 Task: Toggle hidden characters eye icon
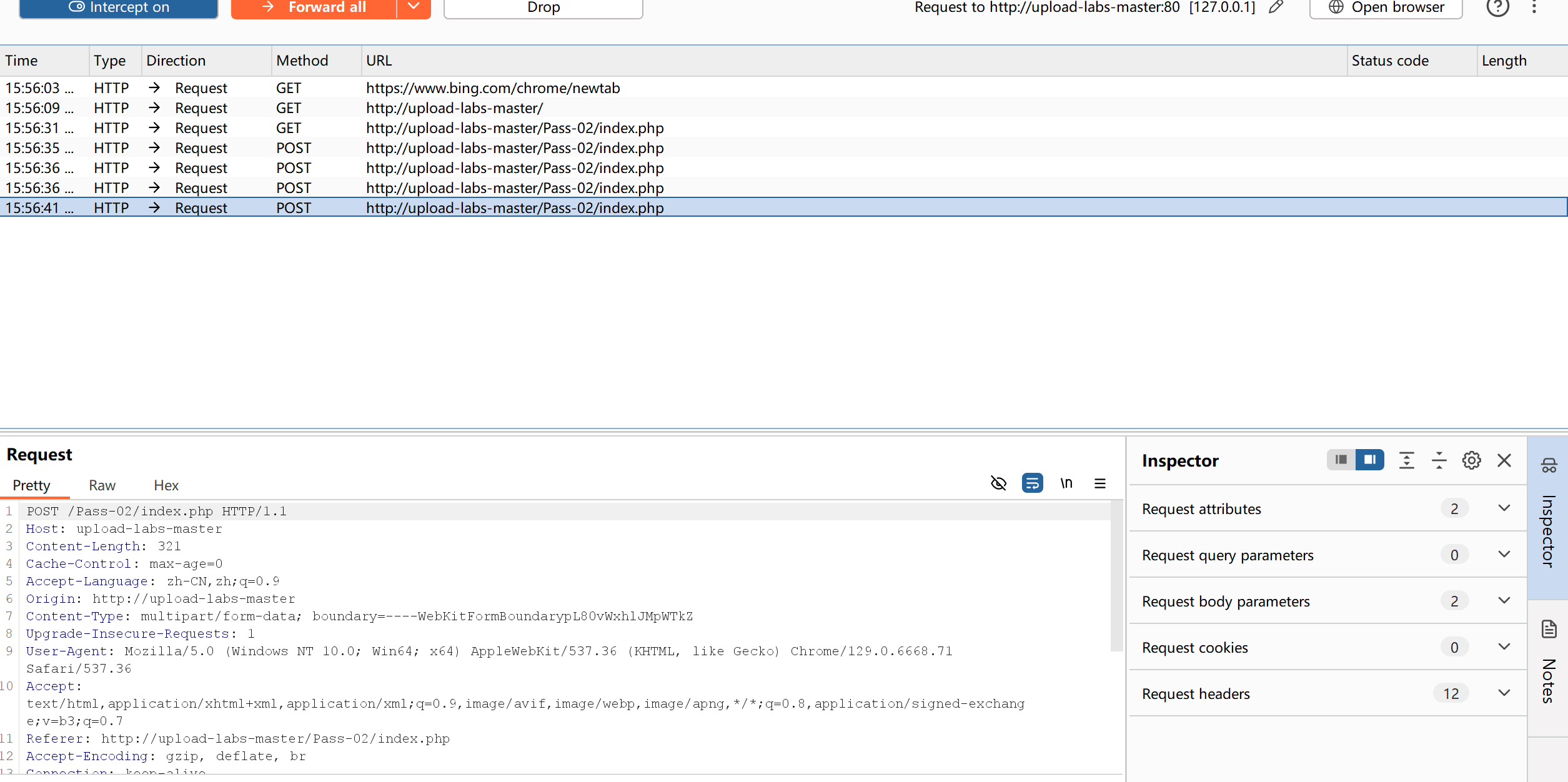[998, 483]
